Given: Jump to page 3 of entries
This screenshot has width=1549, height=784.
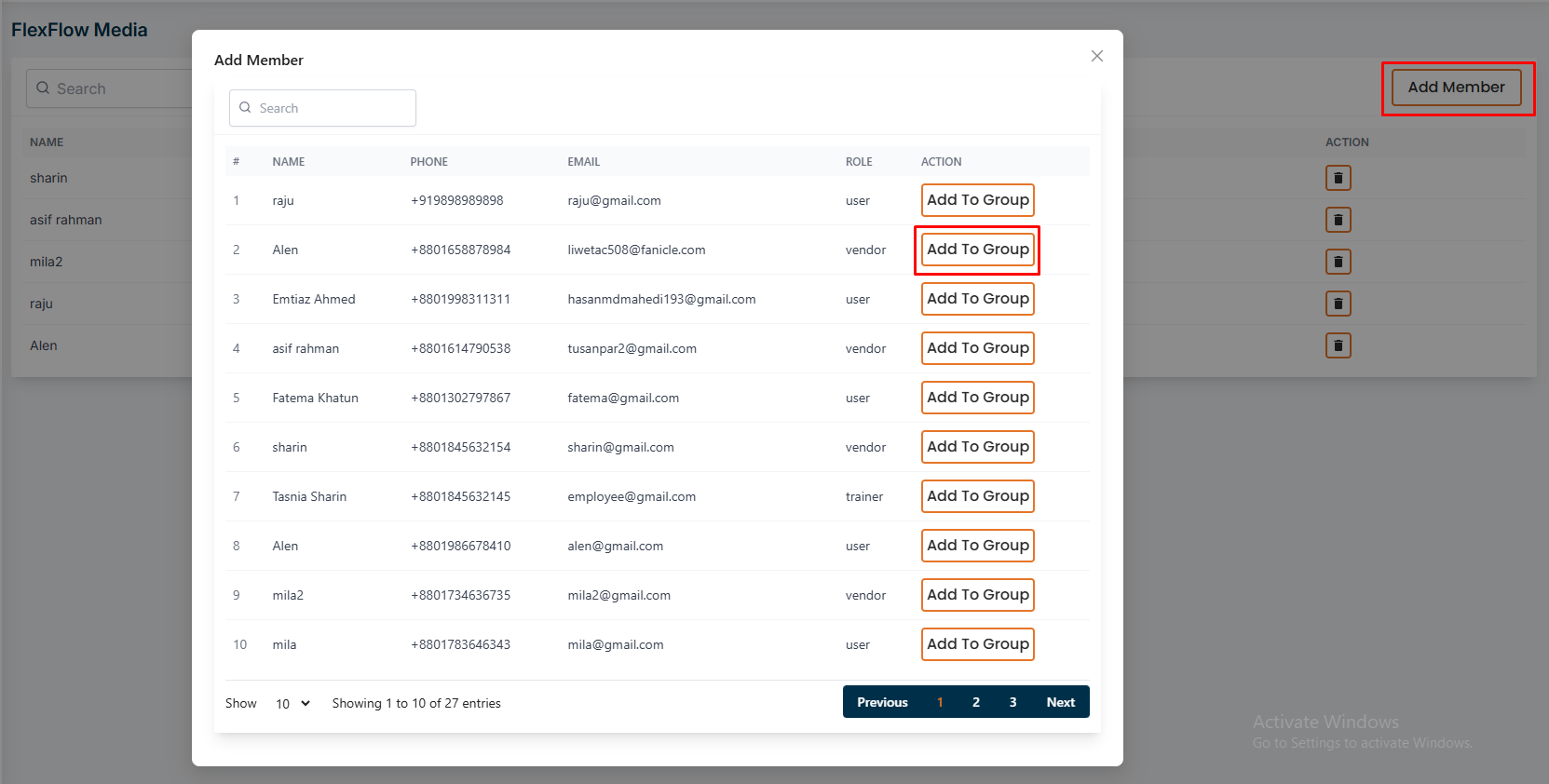Looking at the screenshot, I should tap(1012, 702).
